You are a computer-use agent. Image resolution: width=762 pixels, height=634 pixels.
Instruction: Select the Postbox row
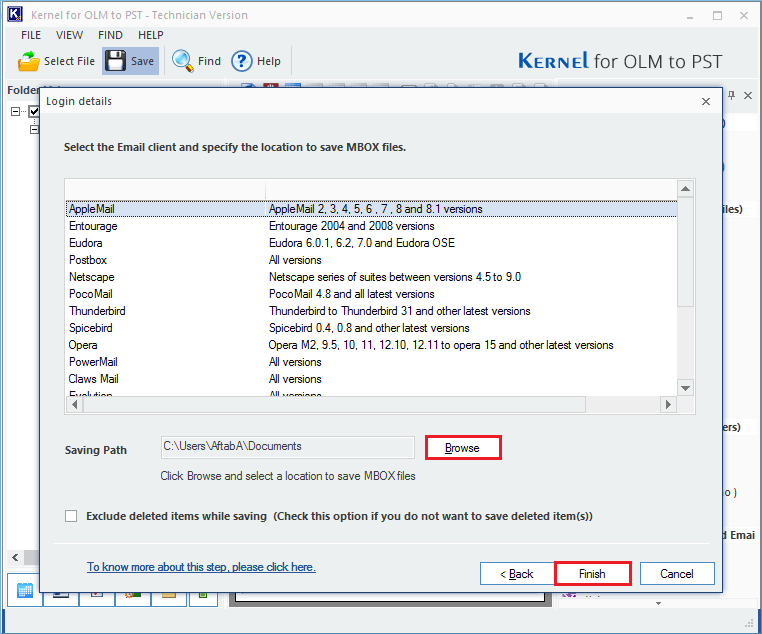coord(371,260)
